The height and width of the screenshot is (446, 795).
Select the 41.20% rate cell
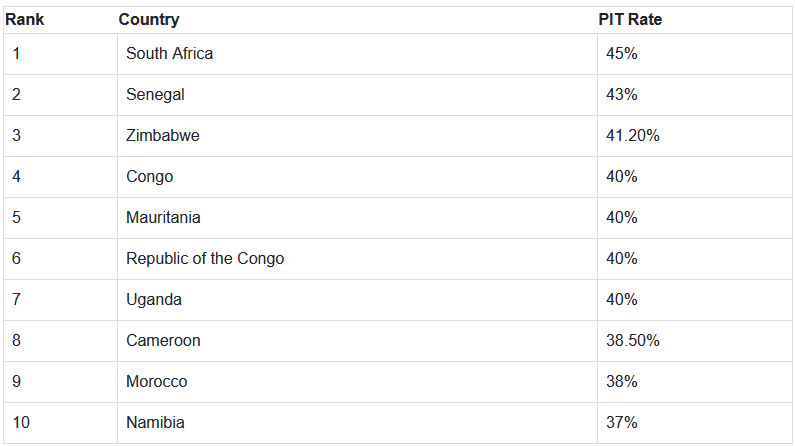632,135
